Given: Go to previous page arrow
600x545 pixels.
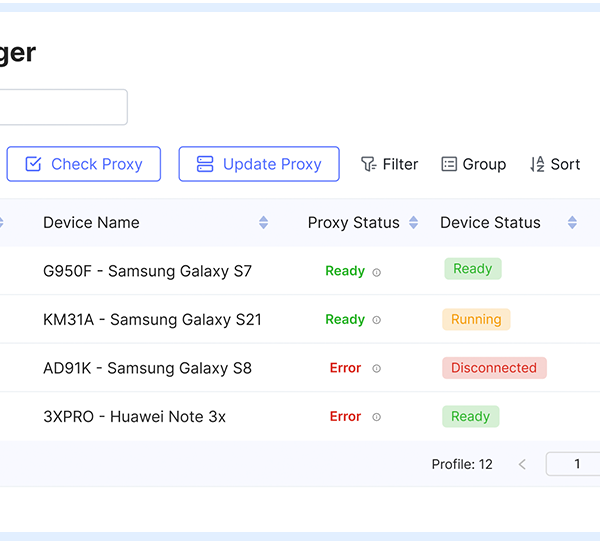Looking at the screenshot, I should point(522,465).
